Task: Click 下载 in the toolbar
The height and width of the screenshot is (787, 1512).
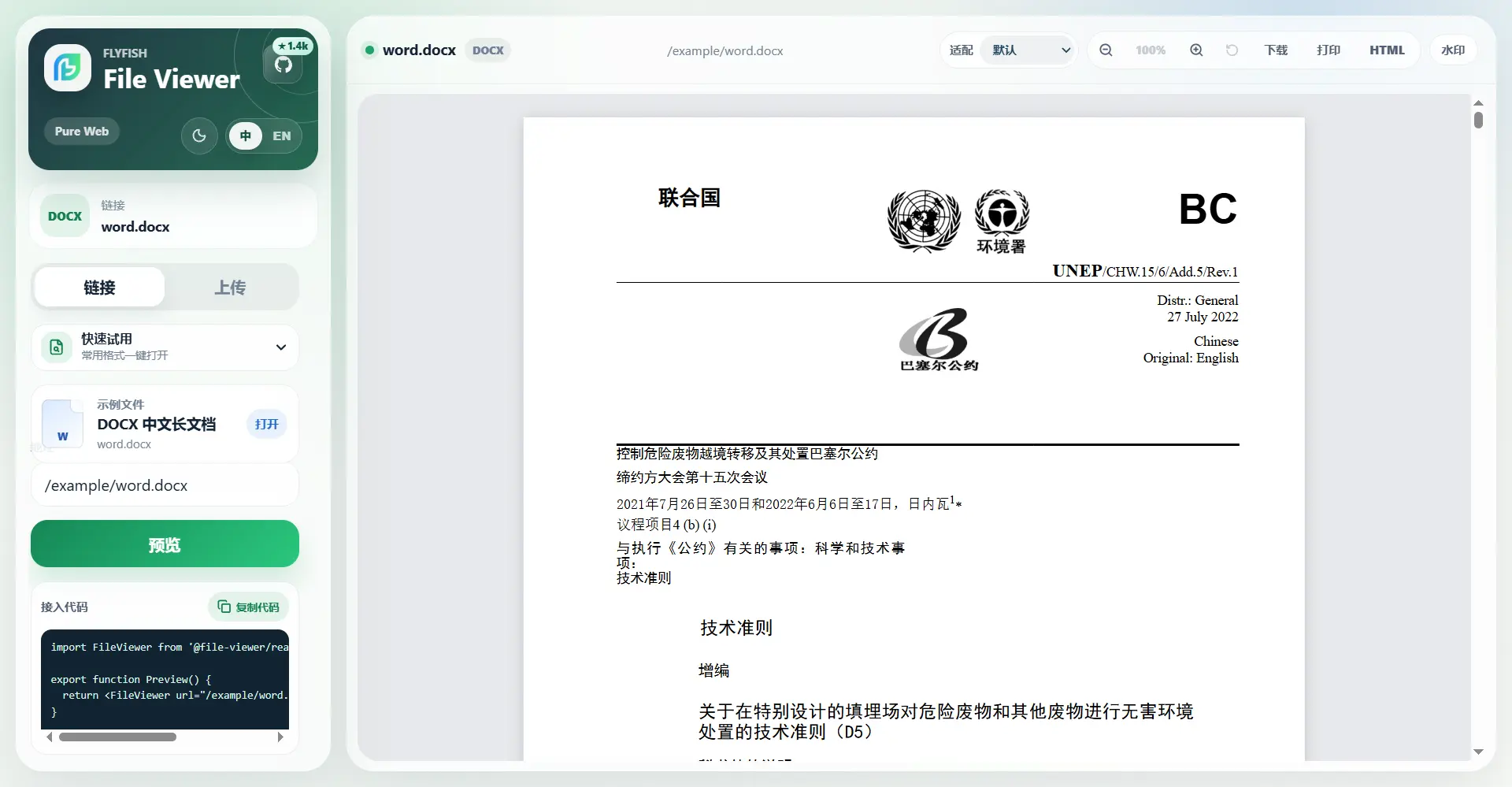Action: point(1276,50)
